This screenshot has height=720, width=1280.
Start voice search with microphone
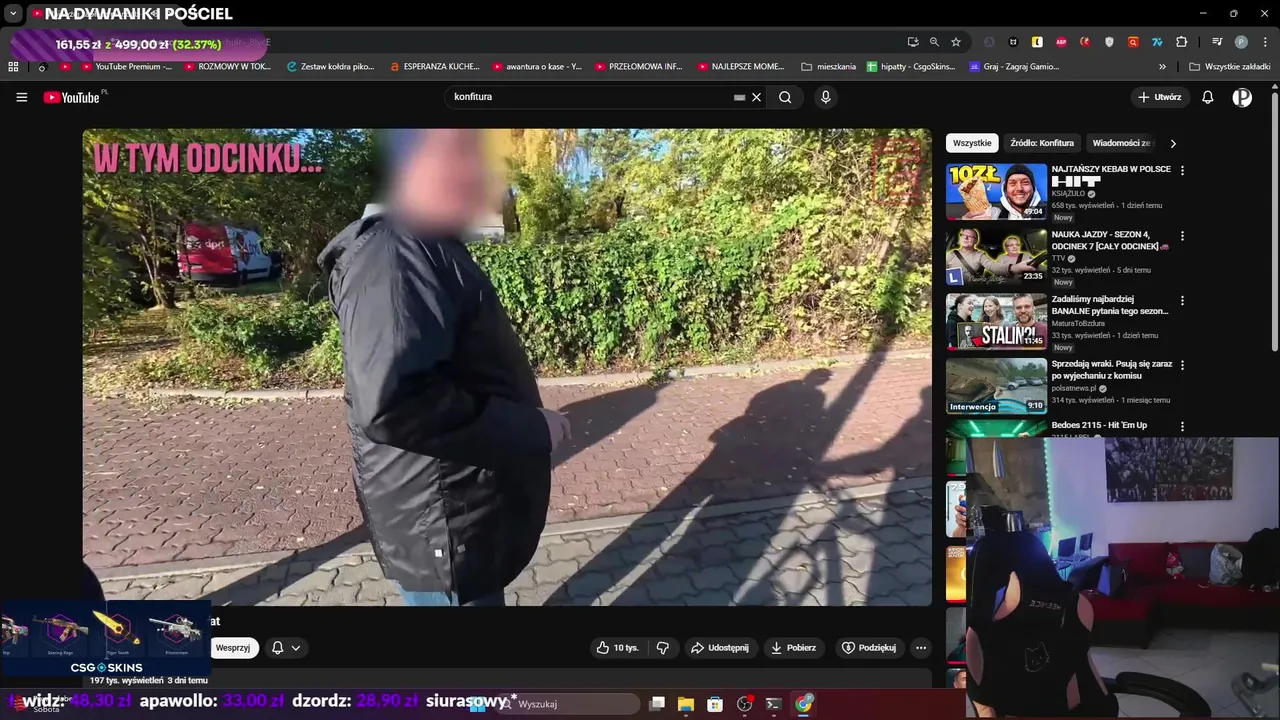tap(825, 97)
